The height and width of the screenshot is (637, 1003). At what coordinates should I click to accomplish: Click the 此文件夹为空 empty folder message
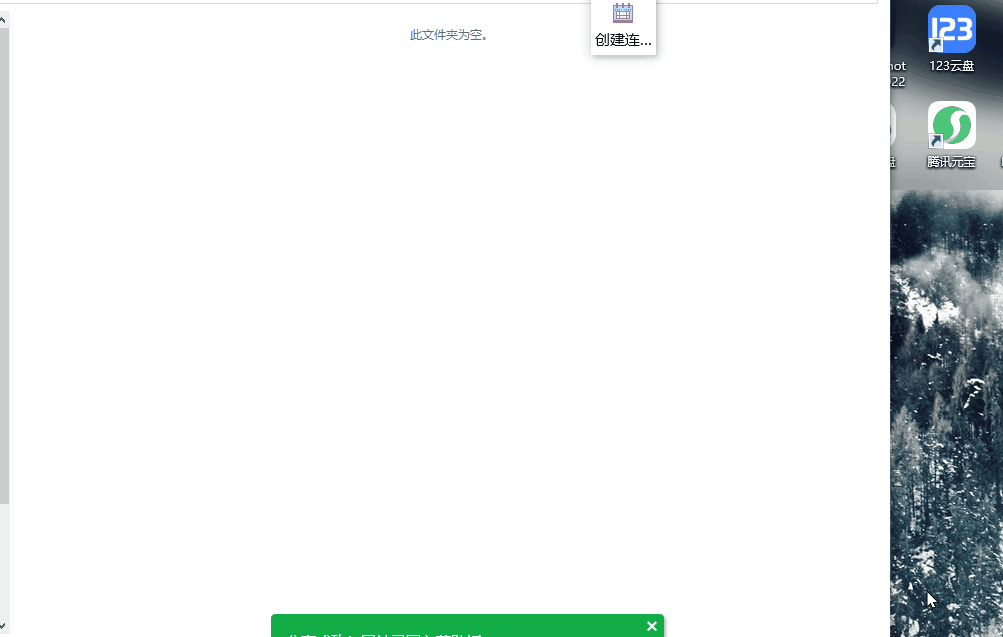tap(449, 35)
